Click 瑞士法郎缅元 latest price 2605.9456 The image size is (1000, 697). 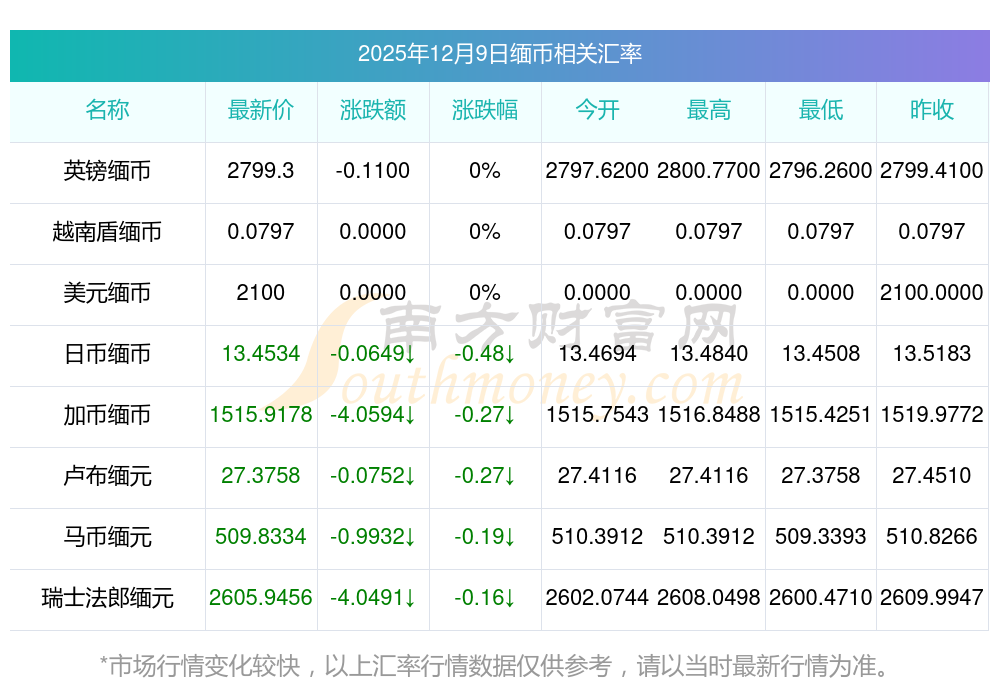point(261,598)
